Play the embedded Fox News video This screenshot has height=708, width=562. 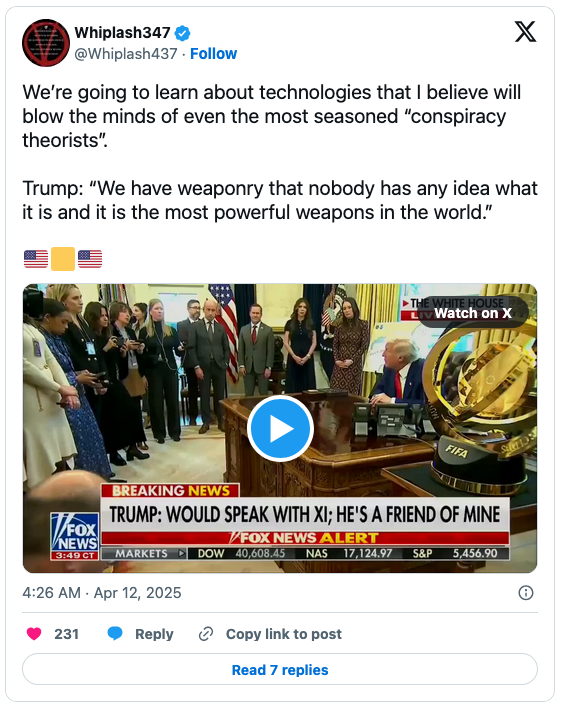[x=280, y=428]
